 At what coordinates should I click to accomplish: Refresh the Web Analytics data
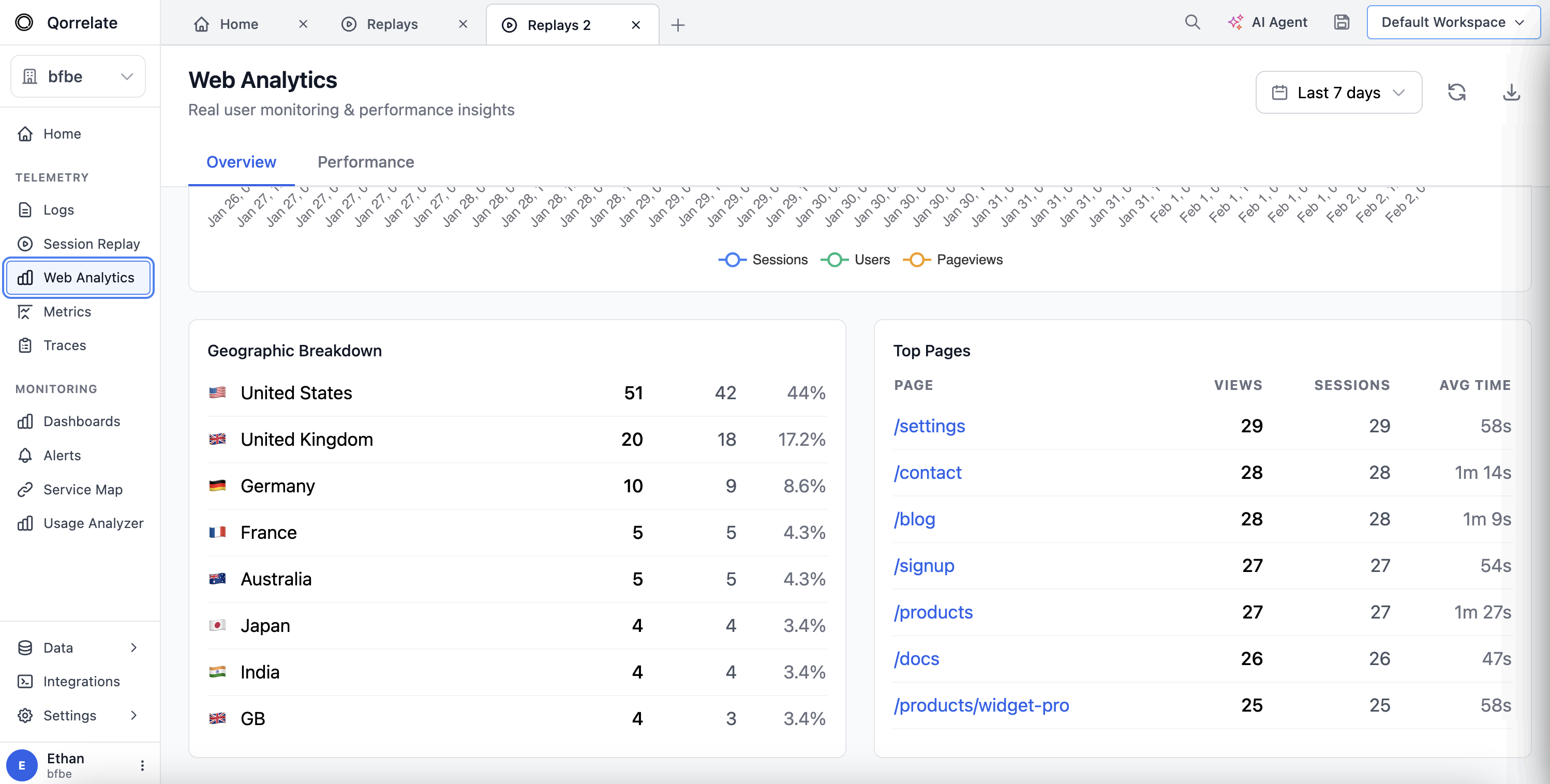[x=1457, y=92]
